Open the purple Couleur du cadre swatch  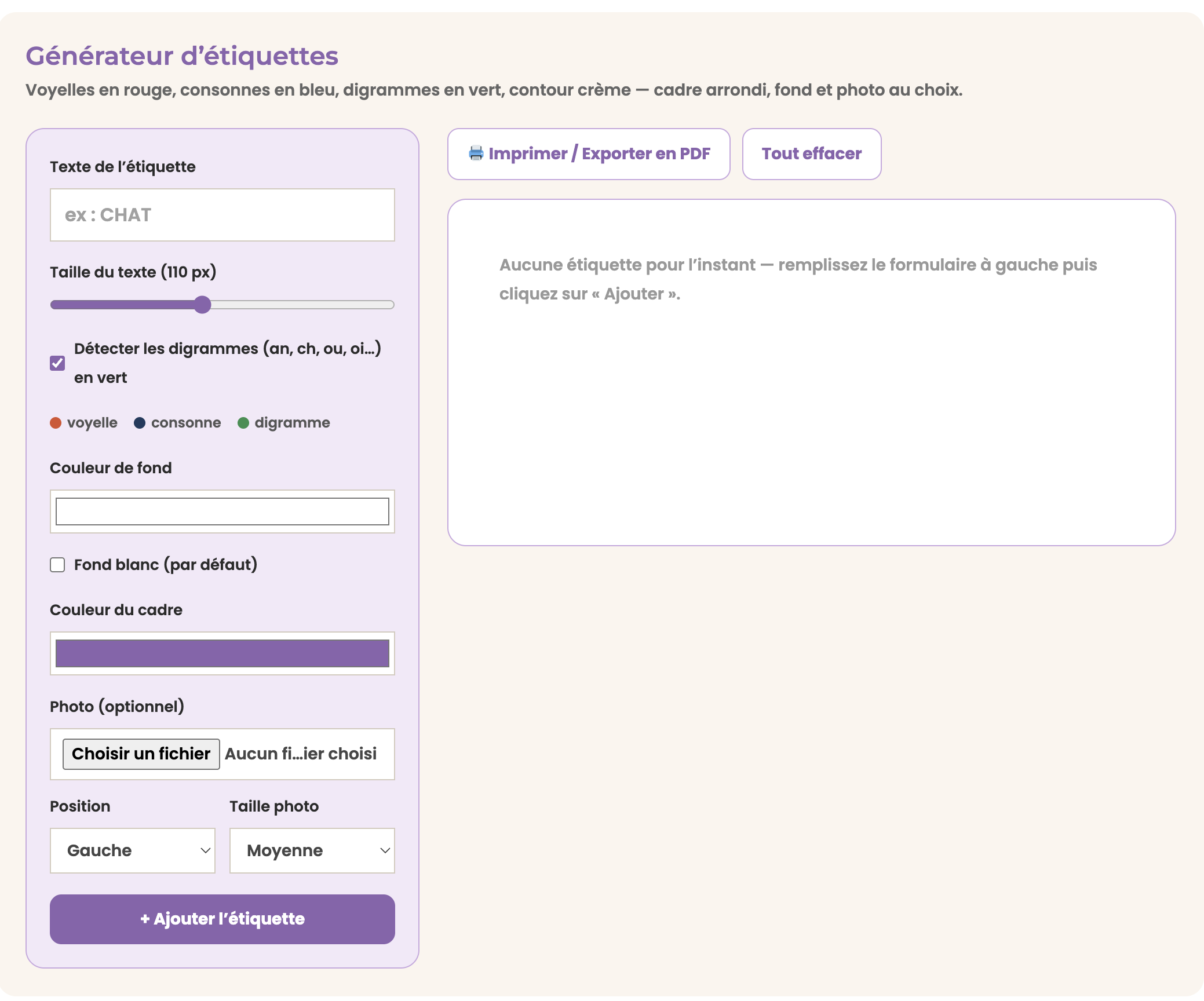point(222,653)
